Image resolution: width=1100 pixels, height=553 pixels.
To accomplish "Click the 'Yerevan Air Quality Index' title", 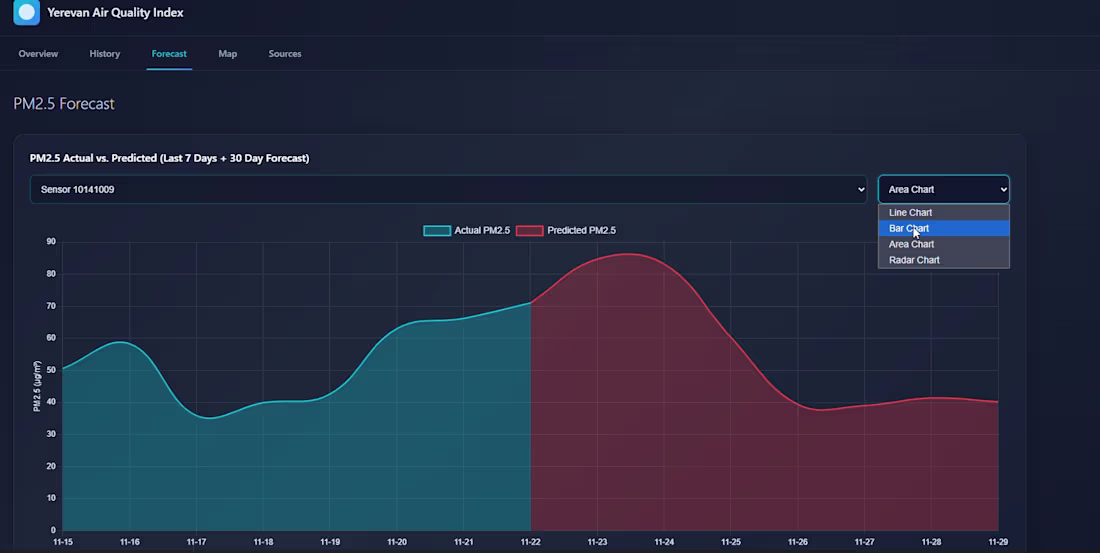I will [x=115, y=13].
